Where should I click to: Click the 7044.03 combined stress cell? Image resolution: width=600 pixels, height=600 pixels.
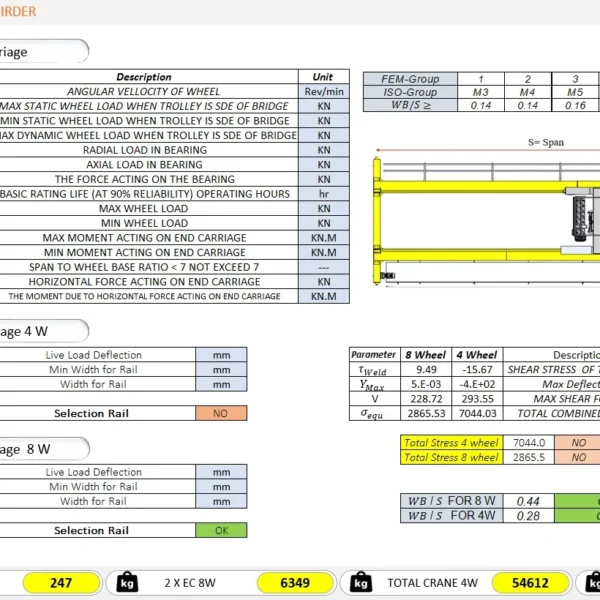point(478,413)
